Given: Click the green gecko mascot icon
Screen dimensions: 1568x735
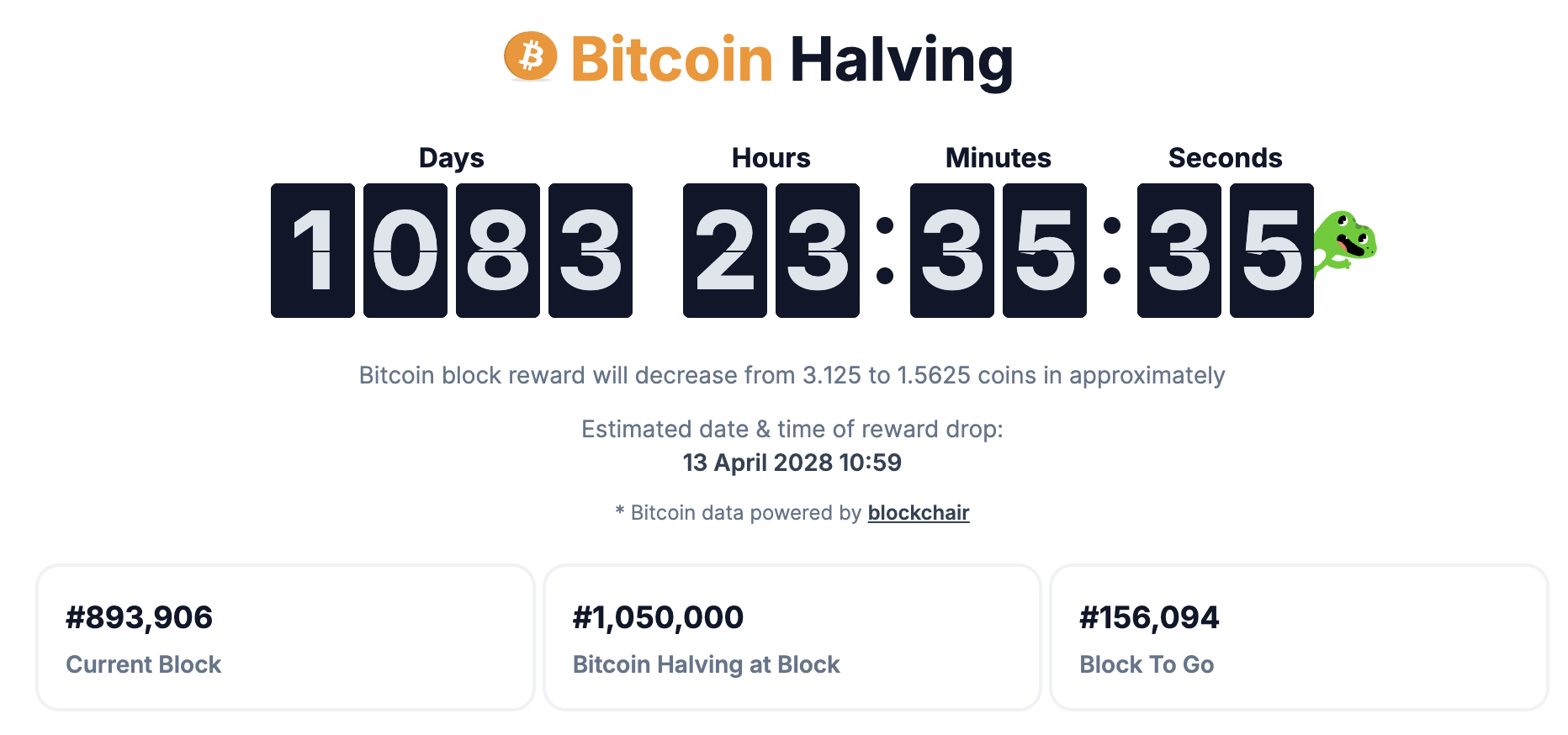Looking at the screenshot, I should [1344, 243].
